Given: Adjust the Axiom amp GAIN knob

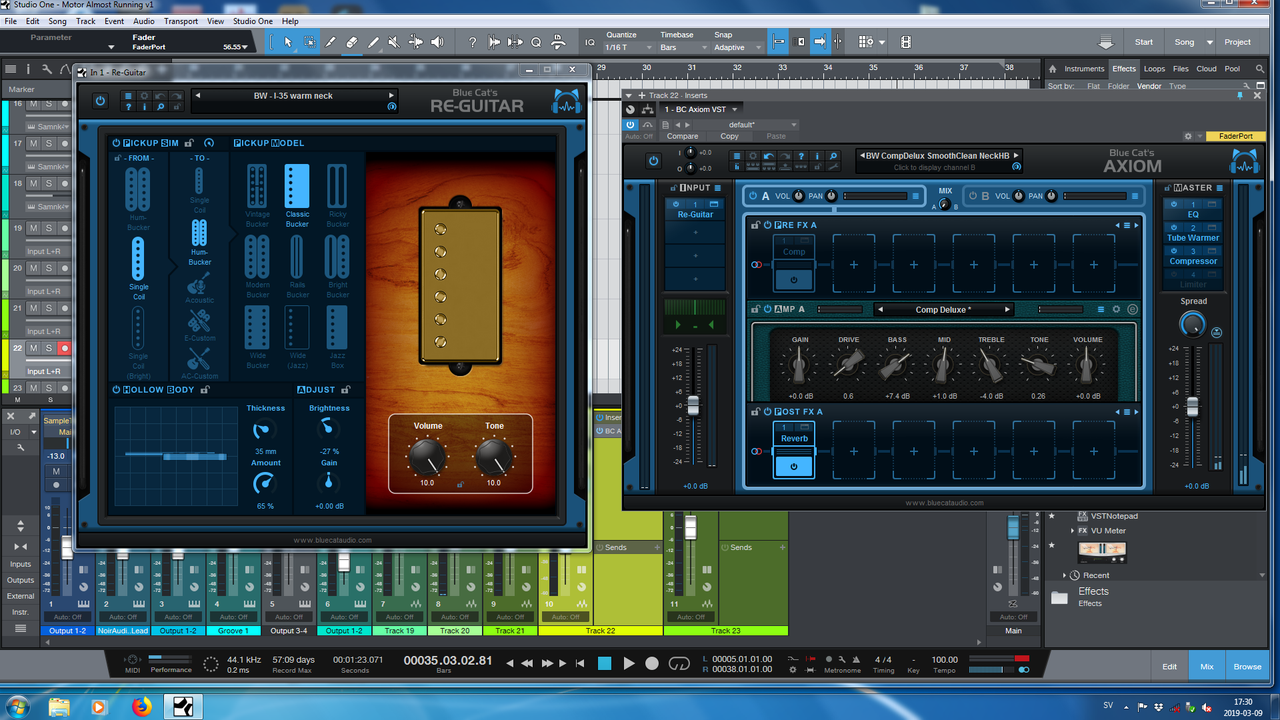Looking at the screenshot, I should 799,368.
